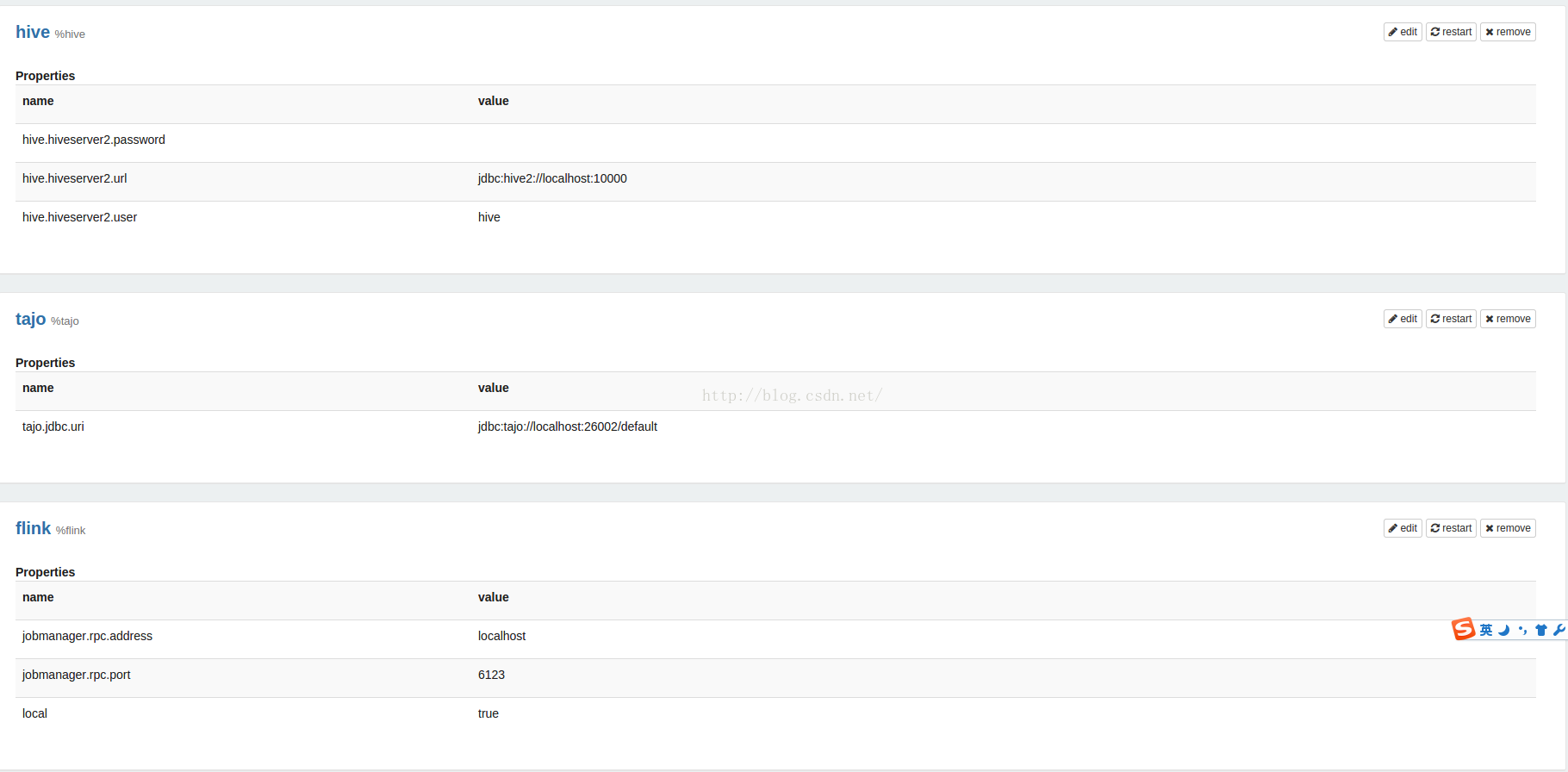Click the Sogou input method logo
The image size is (1568, 772).
click(x=1463, y=629)
